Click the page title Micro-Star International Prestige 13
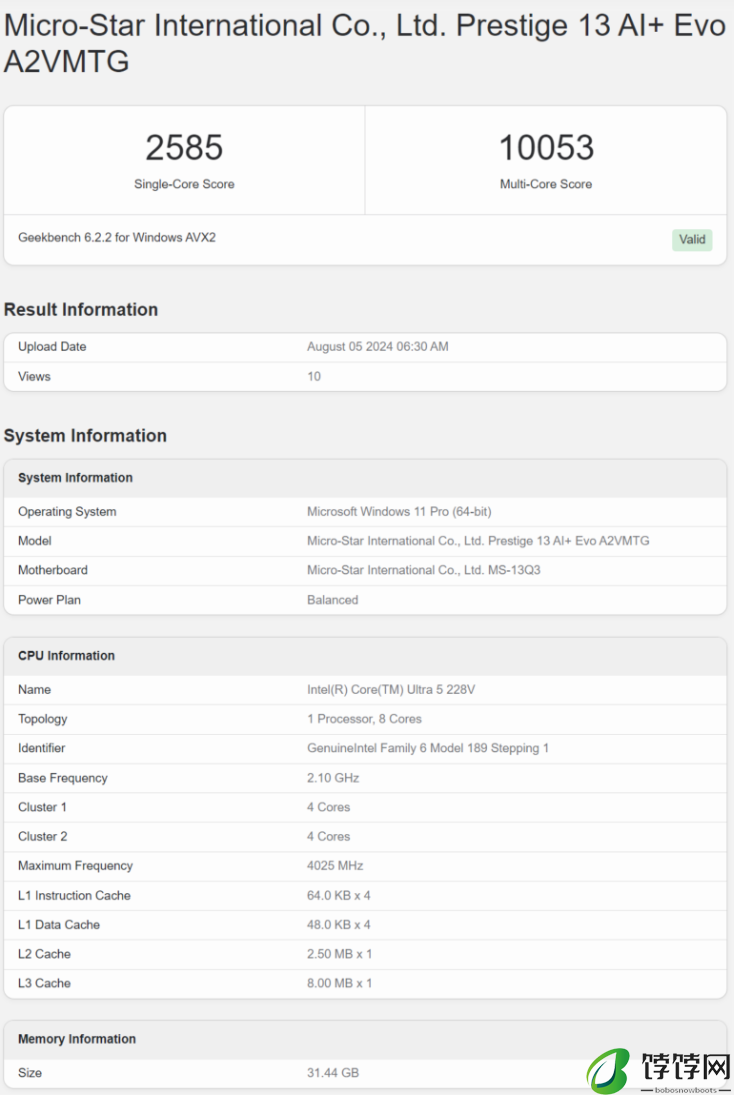 coord(365,43)
